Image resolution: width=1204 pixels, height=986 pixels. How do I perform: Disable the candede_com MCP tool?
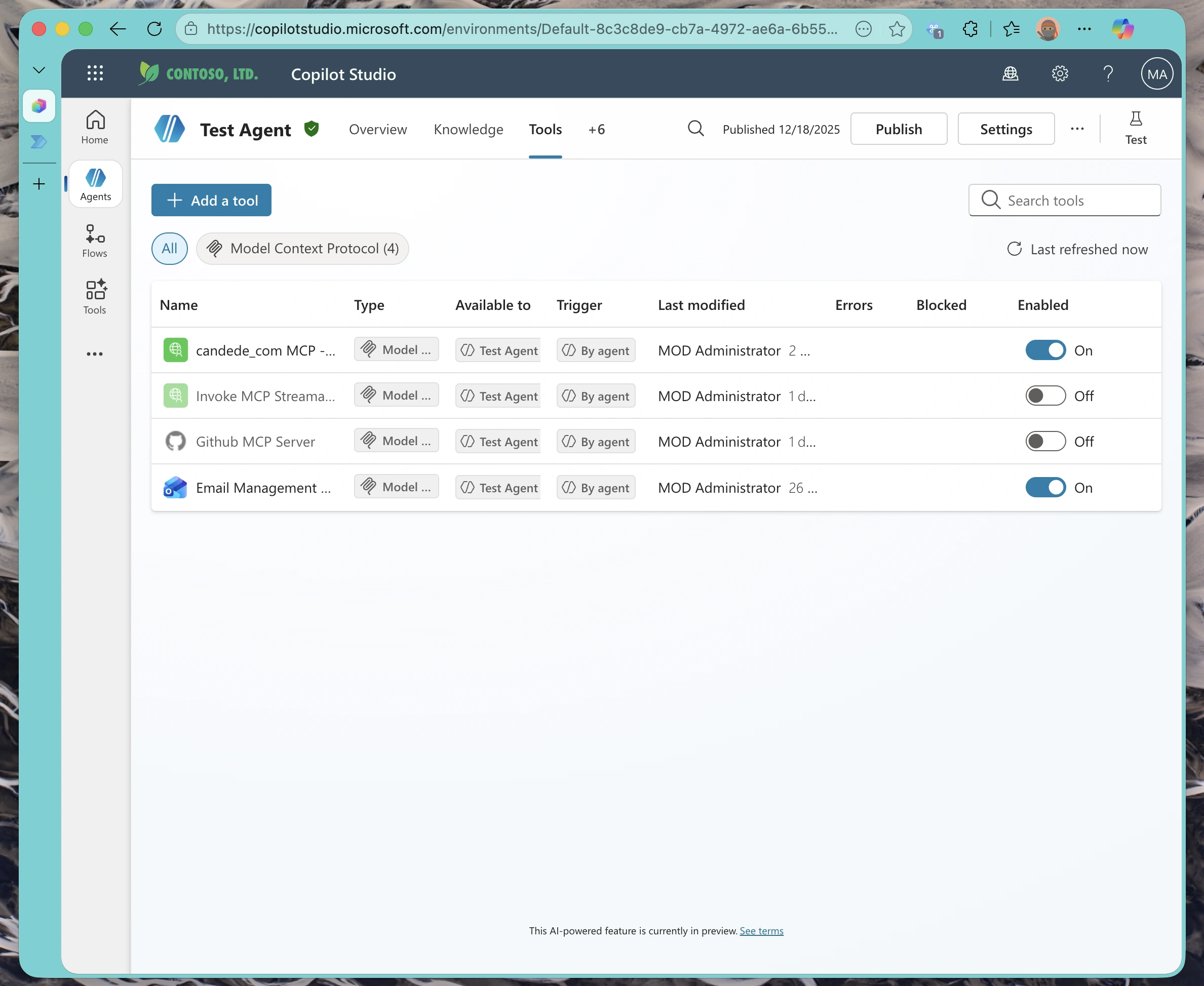(1045, 350)
